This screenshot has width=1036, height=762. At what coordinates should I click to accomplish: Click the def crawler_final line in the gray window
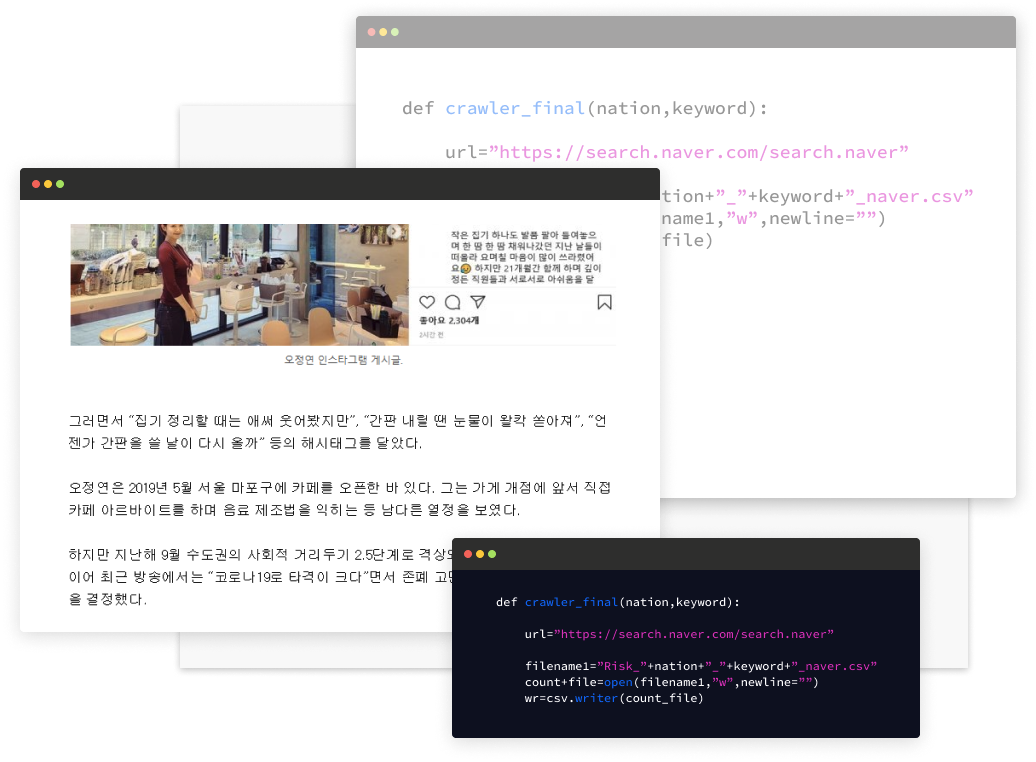pyautogui.click(x=585, y=108)
